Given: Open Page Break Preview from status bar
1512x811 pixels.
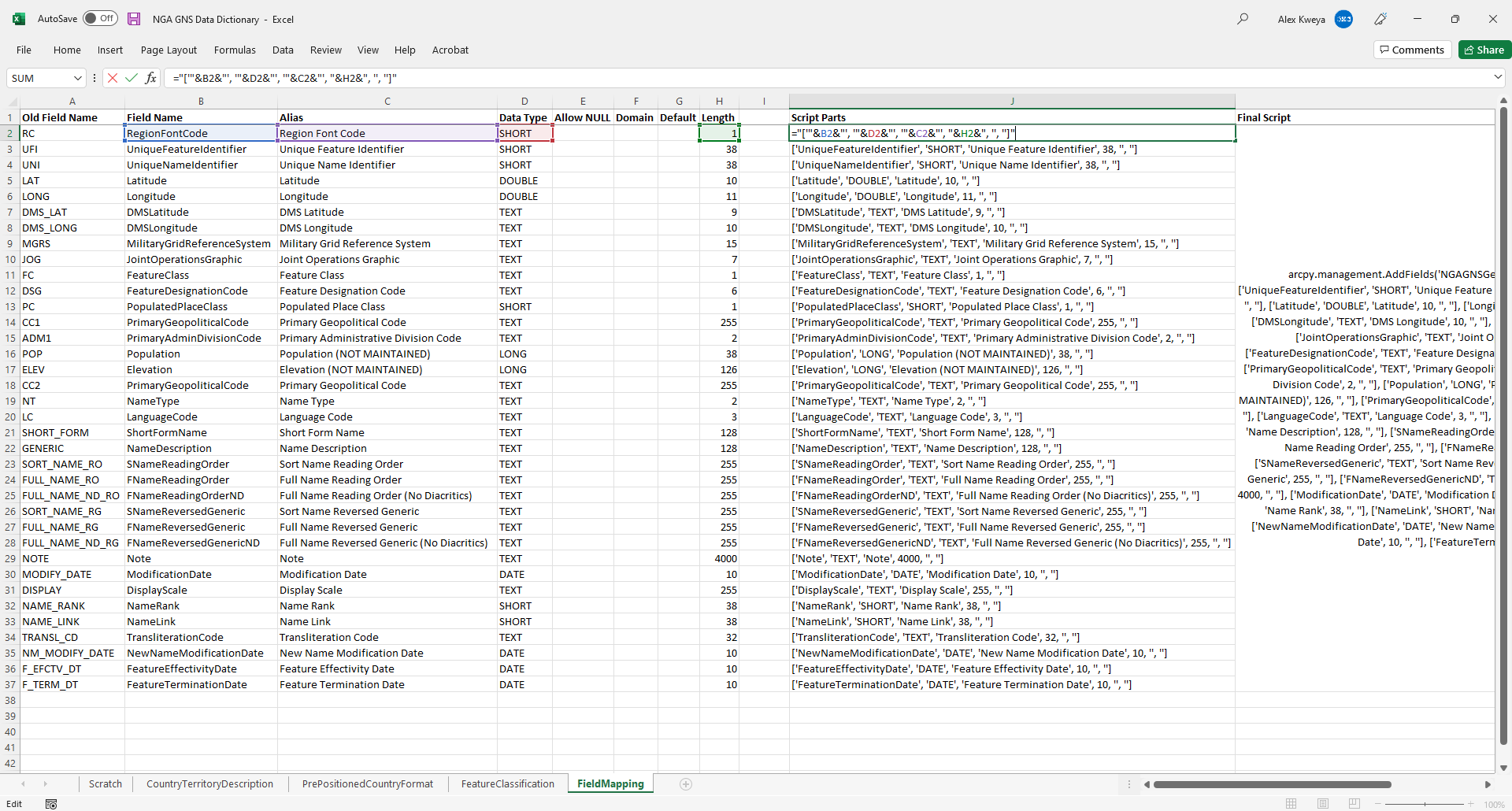Looking at the screenshot, I should (x=1354, y=804).
